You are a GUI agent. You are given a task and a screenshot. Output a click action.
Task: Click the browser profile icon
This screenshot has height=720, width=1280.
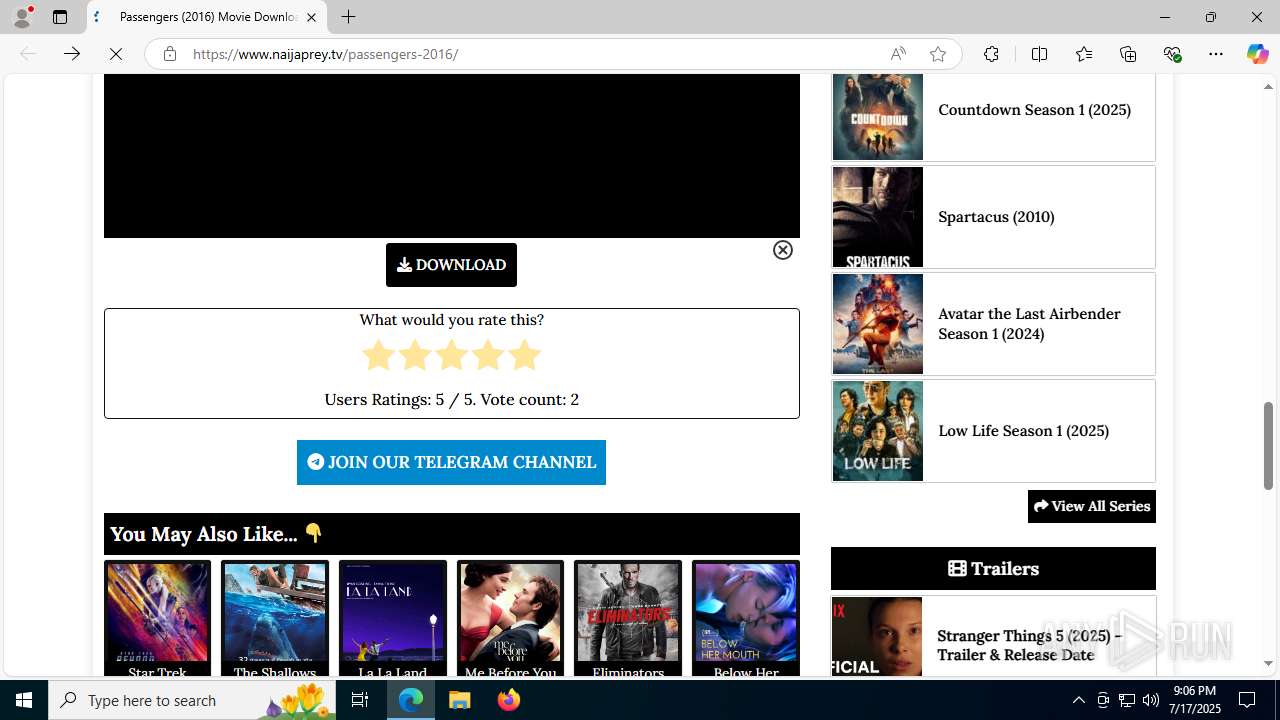pyautogui.click(x=22, y=17)
